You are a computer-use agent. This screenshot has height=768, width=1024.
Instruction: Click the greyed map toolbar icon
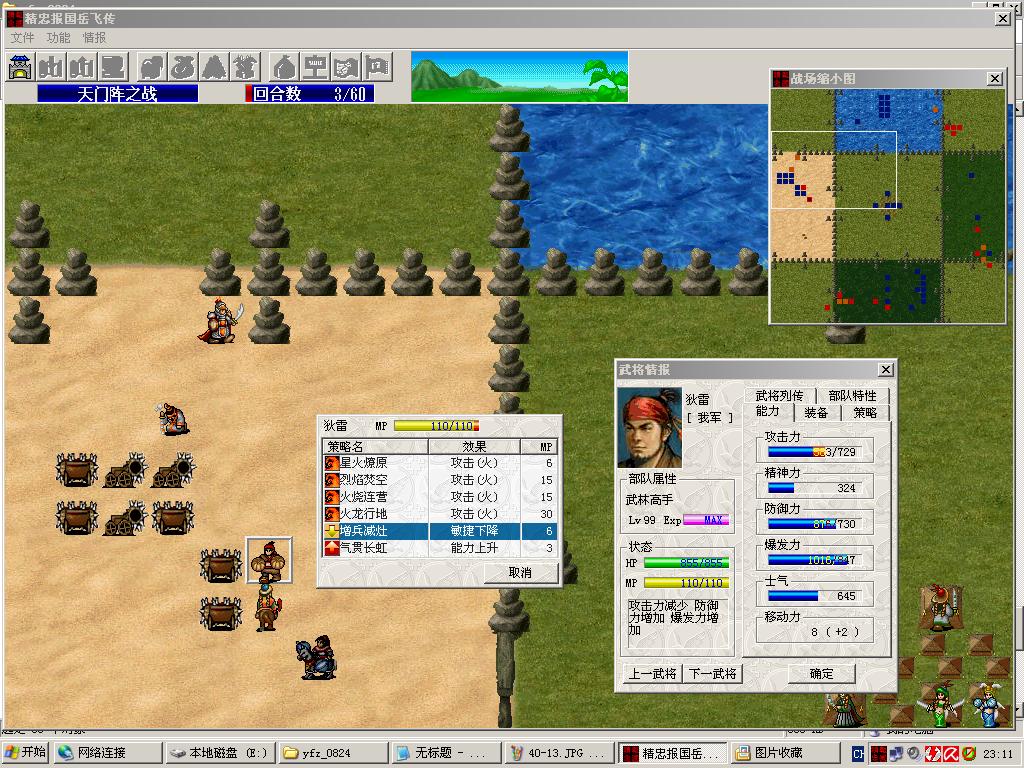[x=346, y=67]
